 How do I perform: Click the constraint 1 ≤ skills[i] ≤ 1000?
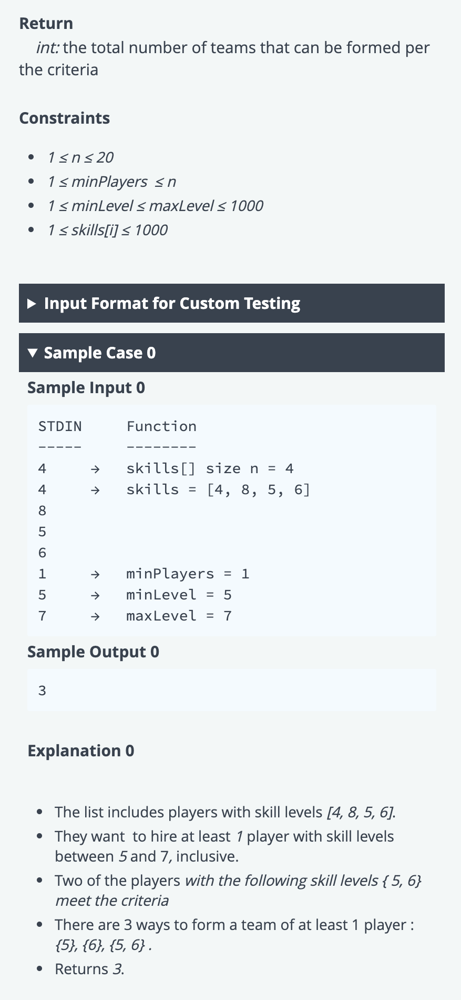click(x=107, y=230)
